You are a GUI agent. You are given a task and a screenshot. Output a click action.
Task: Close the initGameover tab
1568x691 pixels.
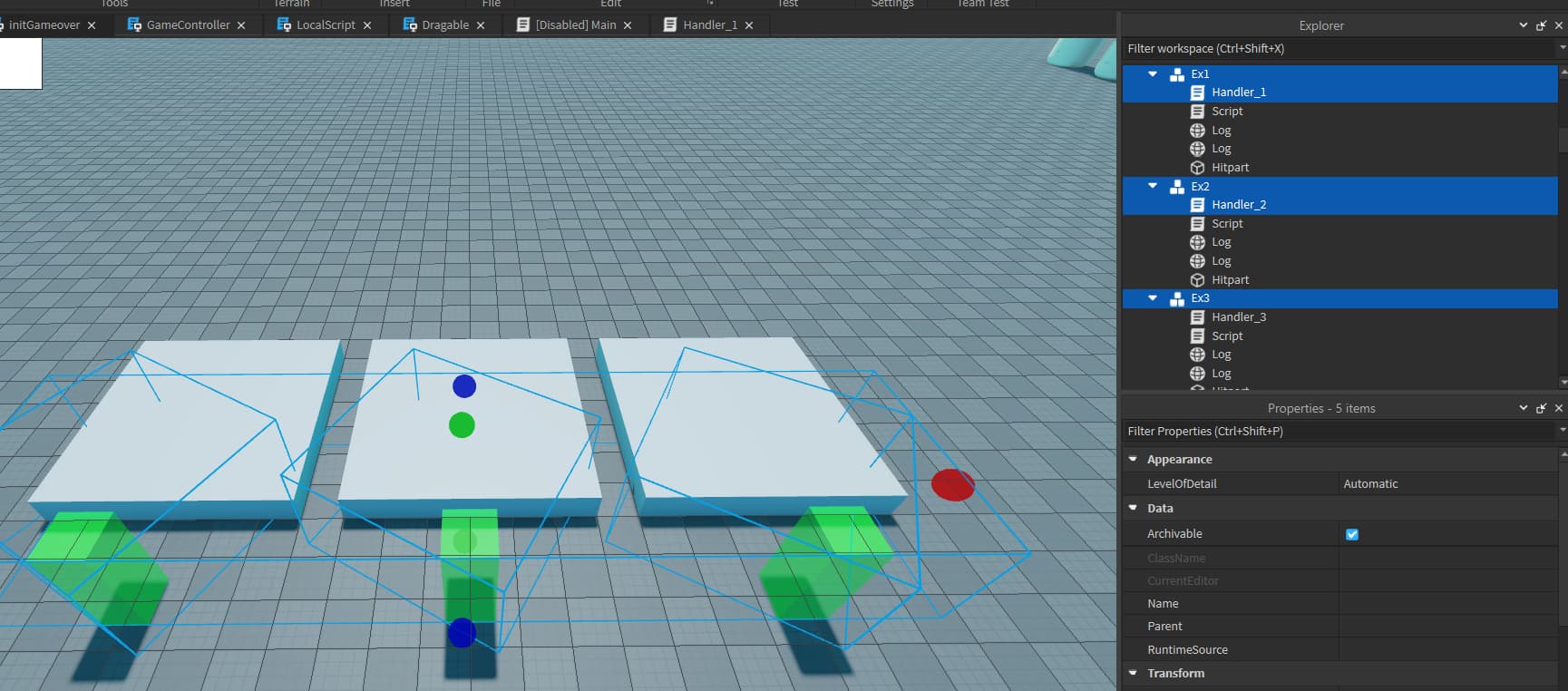tap(92, 25)
